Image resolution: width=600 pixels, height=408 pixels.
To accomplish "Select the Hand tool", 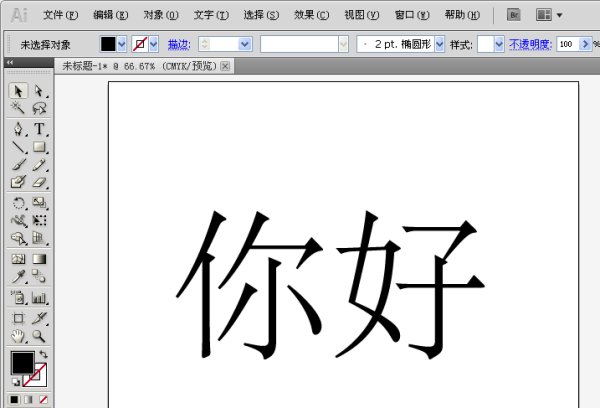I will tap(18, 336).
